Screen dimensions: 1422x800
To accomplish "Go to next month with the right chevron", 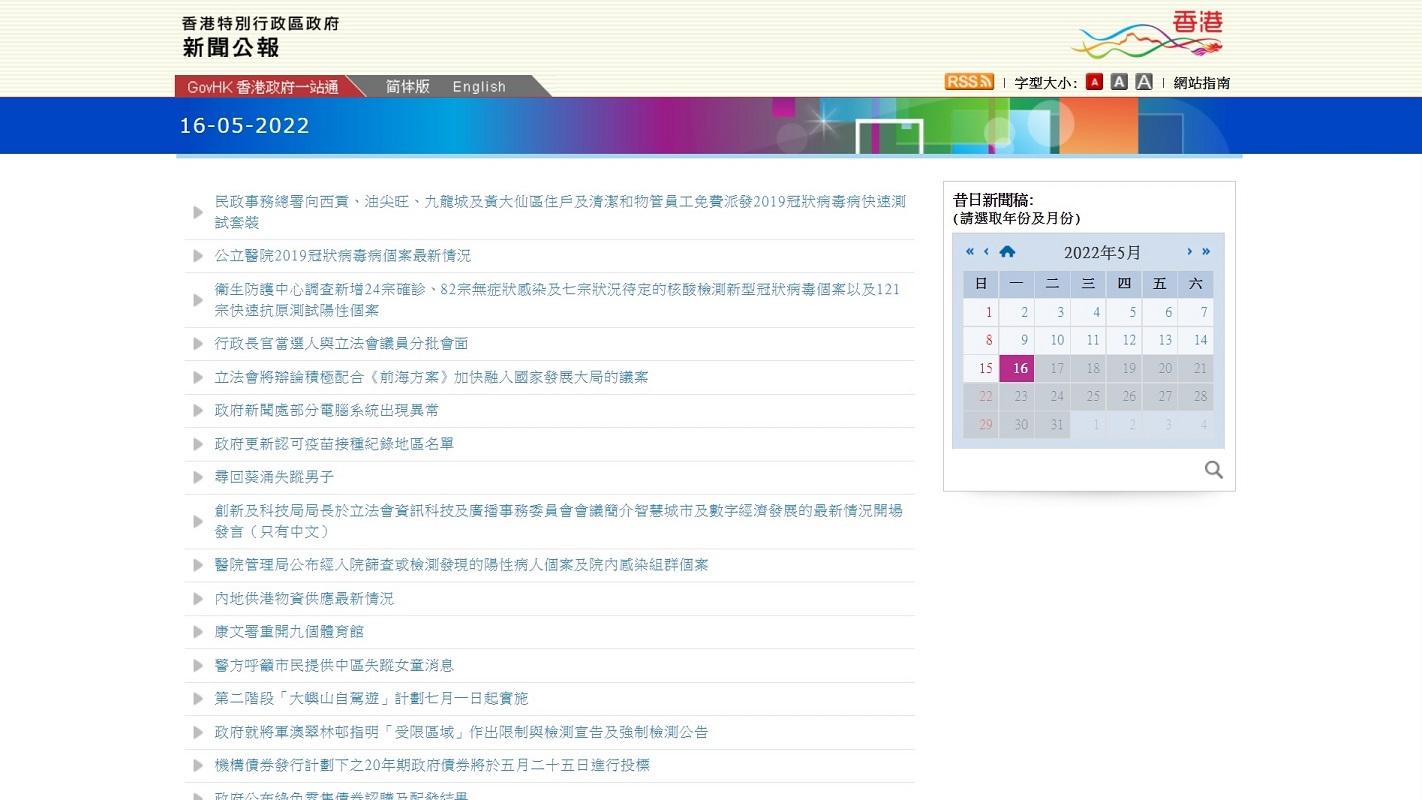I will (x=1190, y=252).
